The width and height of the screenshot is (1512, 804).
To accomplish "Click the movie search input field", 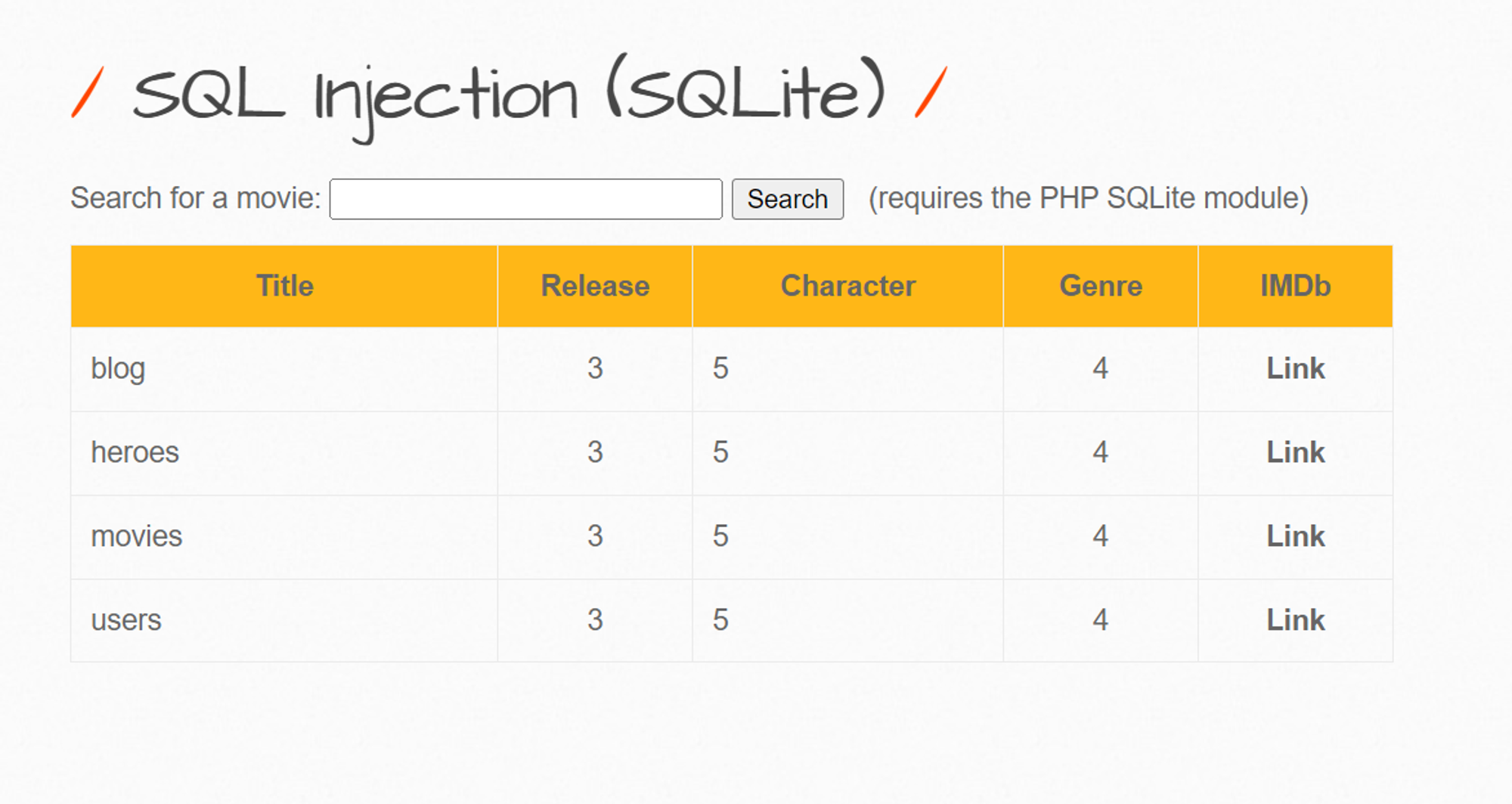I will [526, 199].
